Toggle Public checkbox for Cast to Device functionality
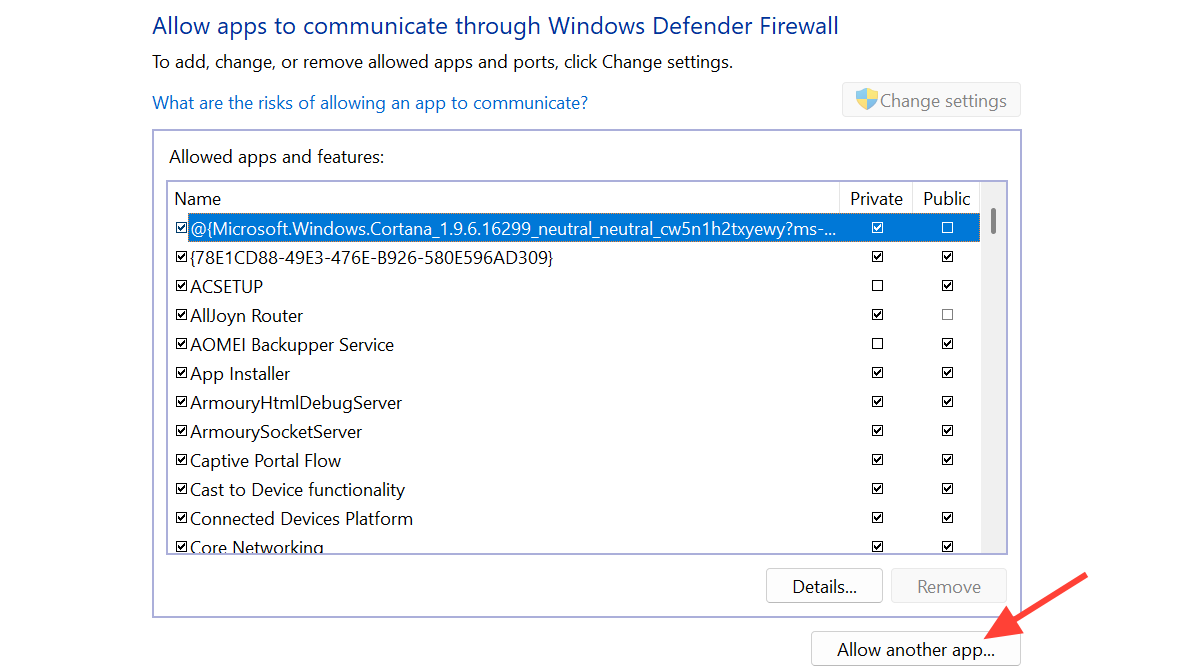Screen dimensions: 1195x672 (x=947, y=489)
